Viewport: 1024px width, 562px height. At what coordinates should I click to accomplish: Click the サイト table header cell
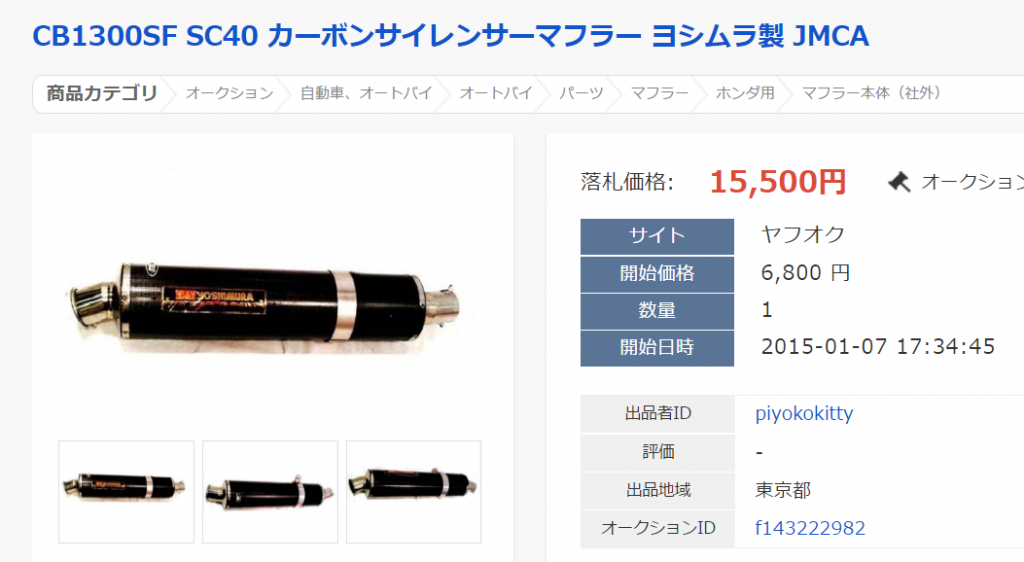coord(657,236)
